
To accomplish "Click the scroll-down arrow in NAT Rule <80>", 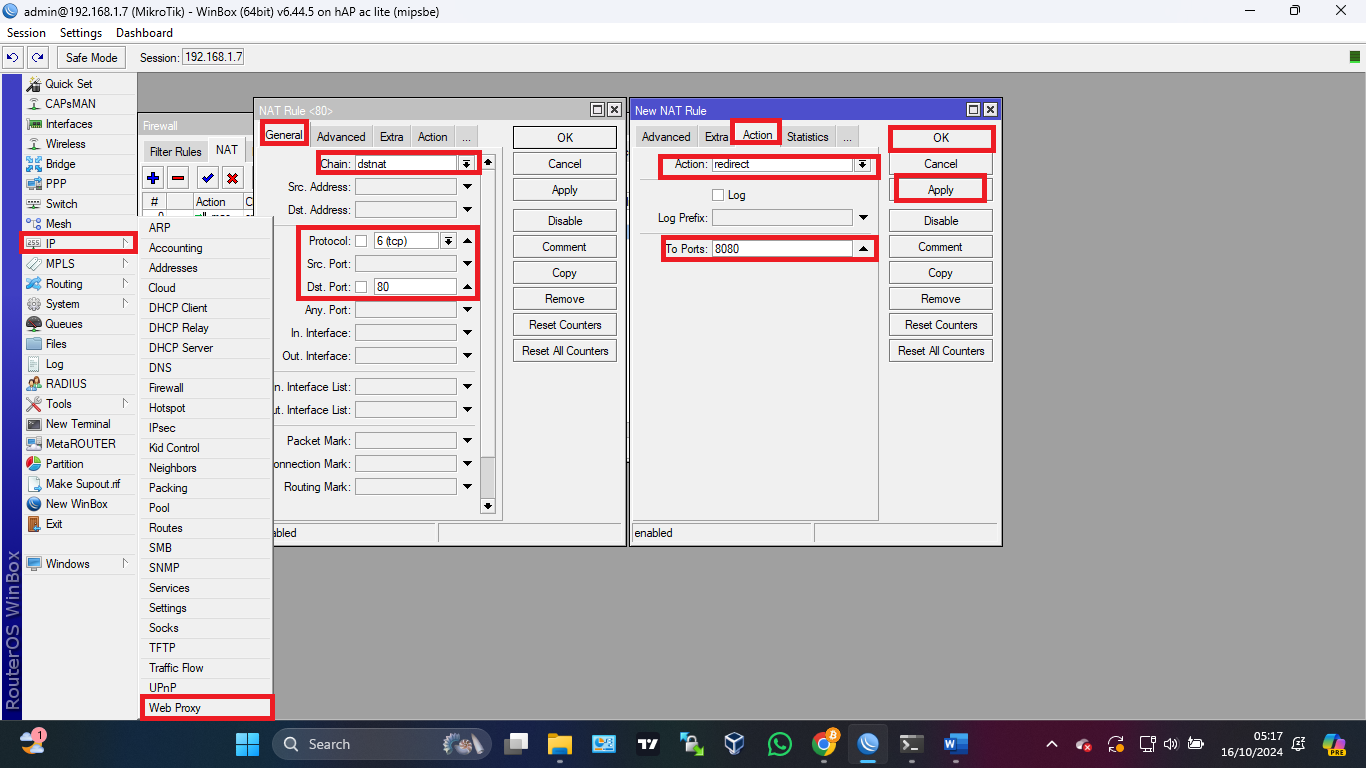I will (x=488, y=506).
